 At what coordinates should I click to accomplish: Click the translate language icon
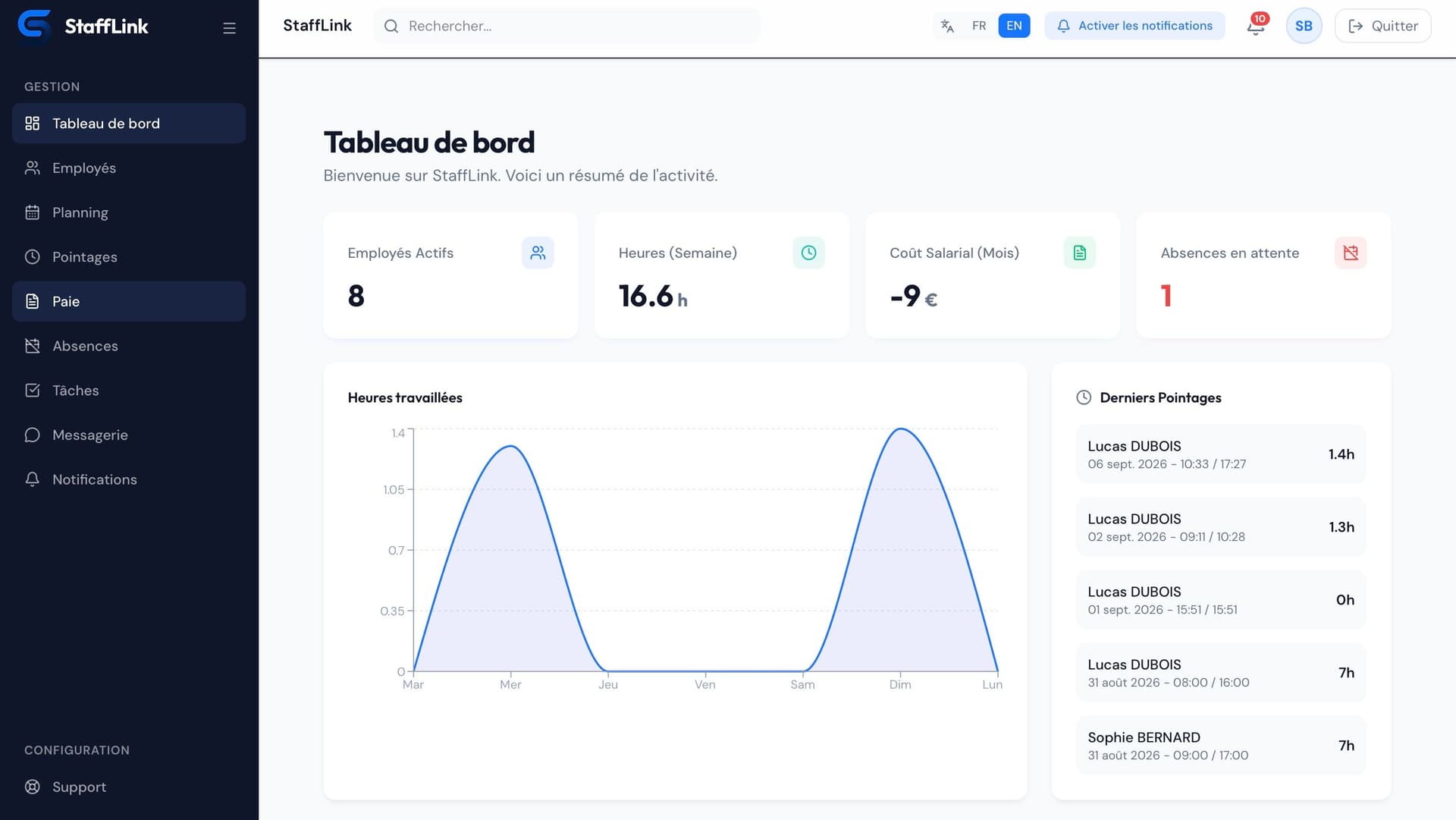coord(947,26)
